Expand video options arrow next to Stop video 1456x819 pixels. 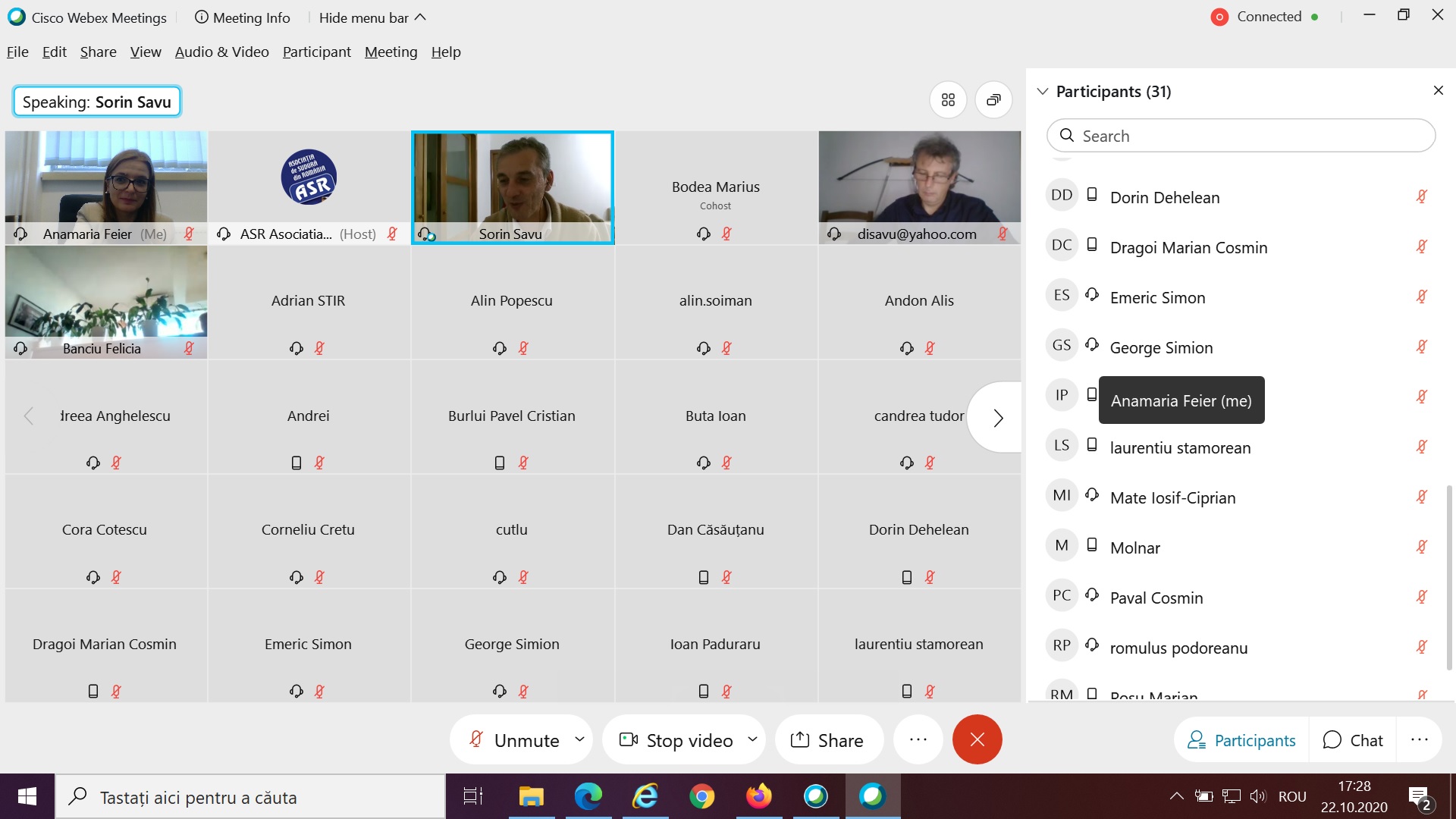click(x=752, y=739)
